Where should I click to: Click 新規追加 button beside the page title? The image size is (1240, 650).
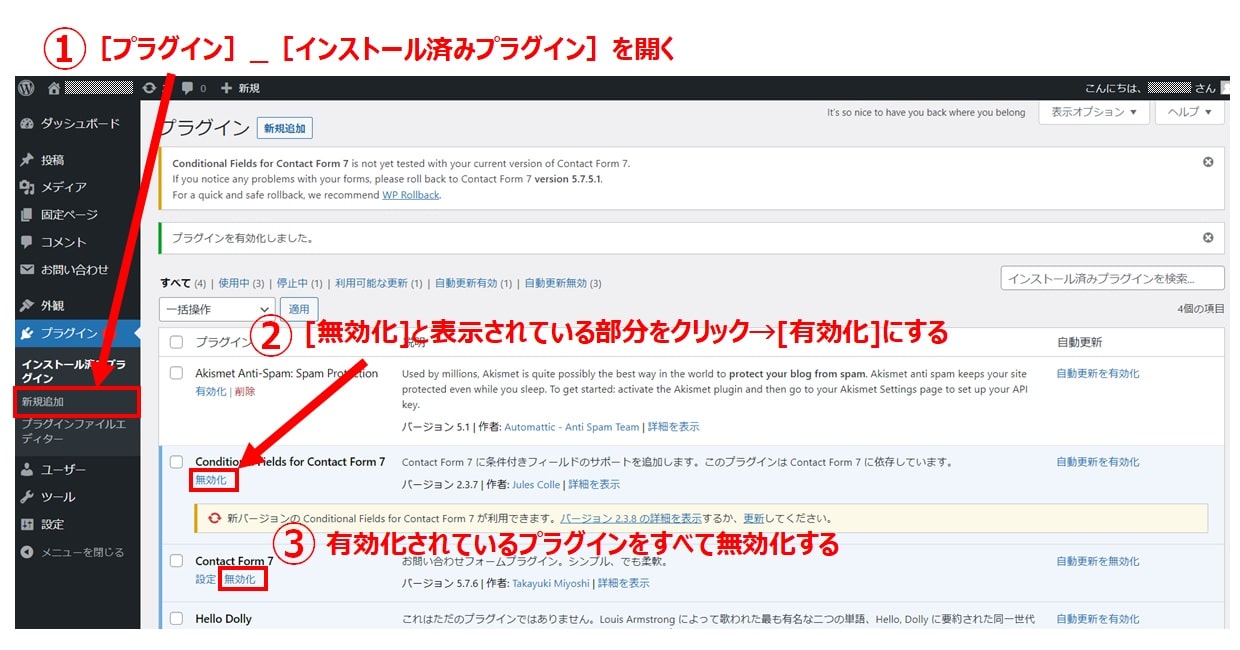click(285, 128)
